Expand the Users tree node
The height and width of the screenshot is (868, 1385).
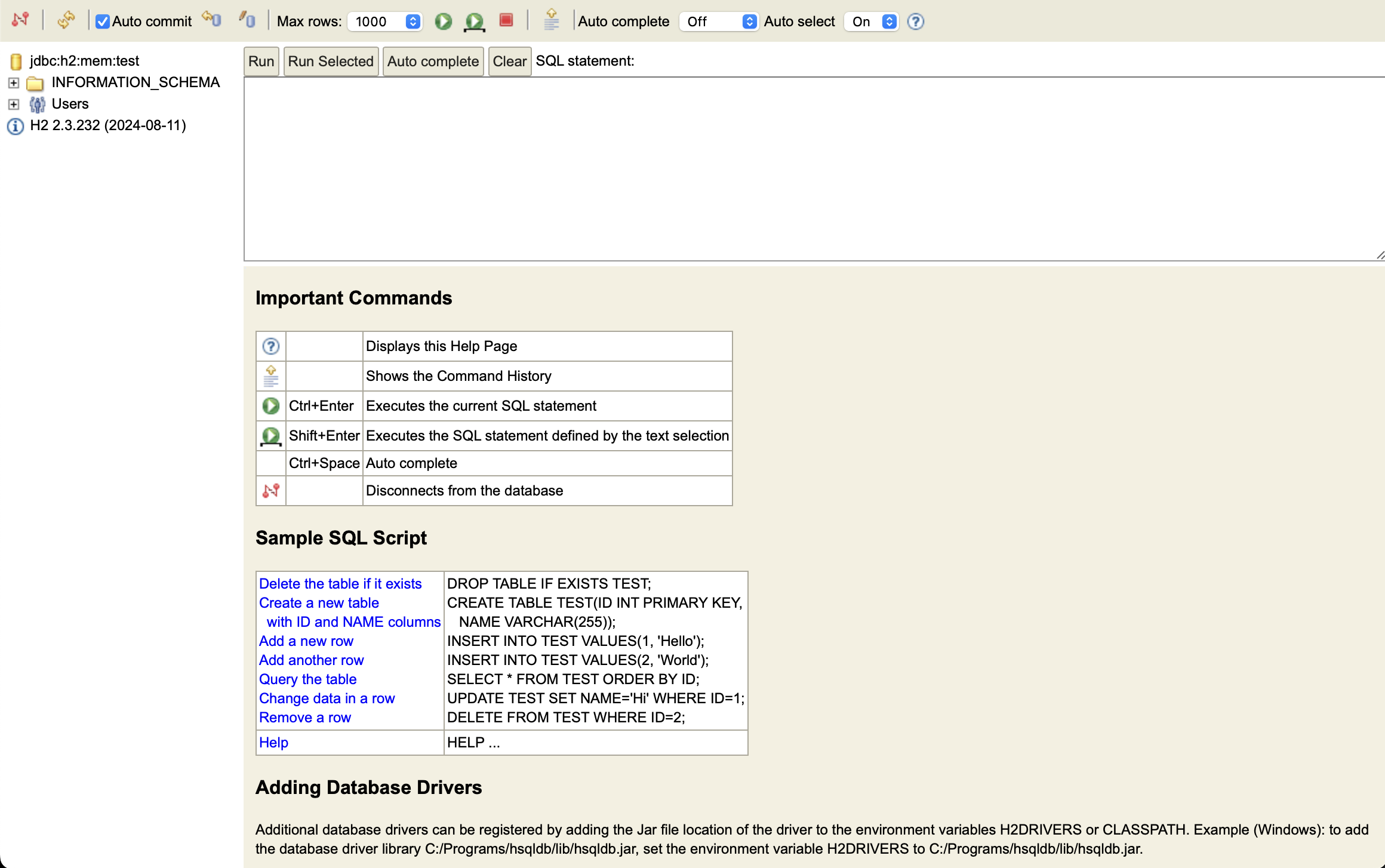tap(14, 104)
